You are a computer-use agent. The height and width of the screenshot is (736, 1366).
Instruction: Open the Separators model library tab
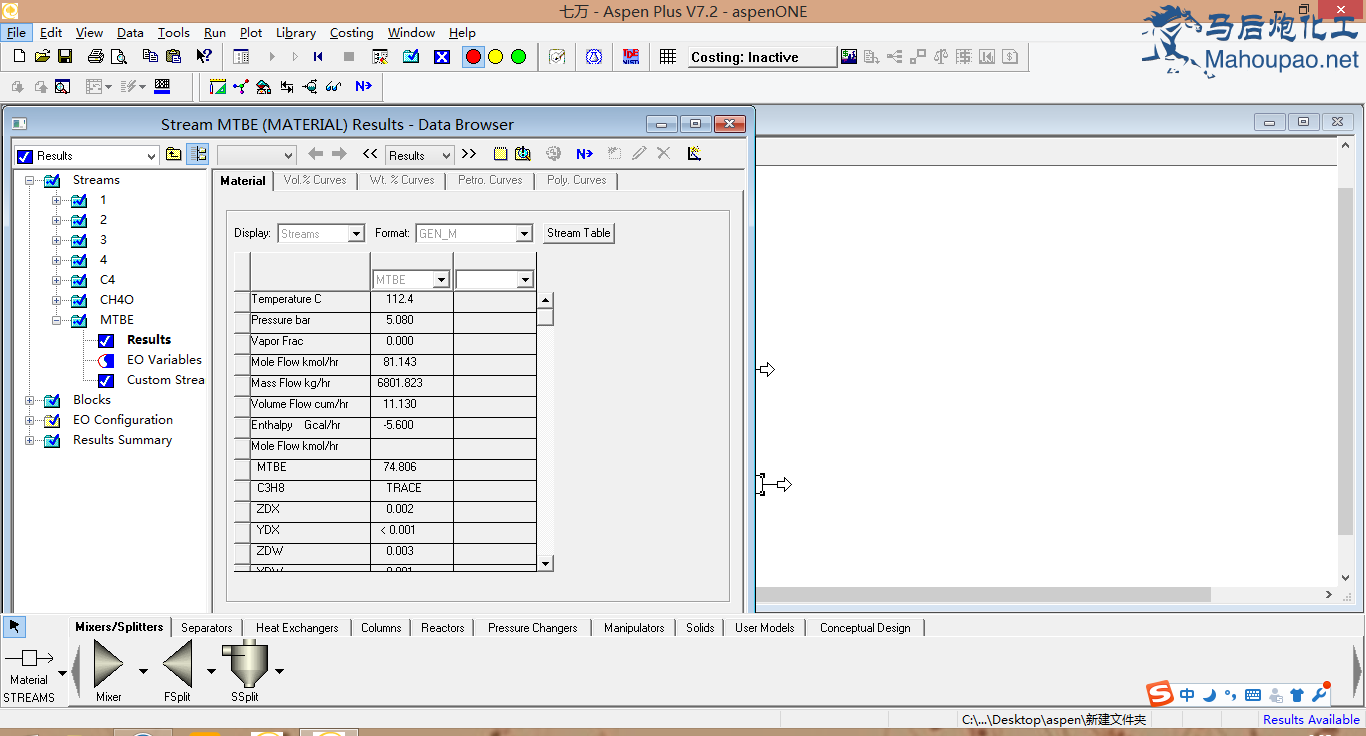pos(207,628)
